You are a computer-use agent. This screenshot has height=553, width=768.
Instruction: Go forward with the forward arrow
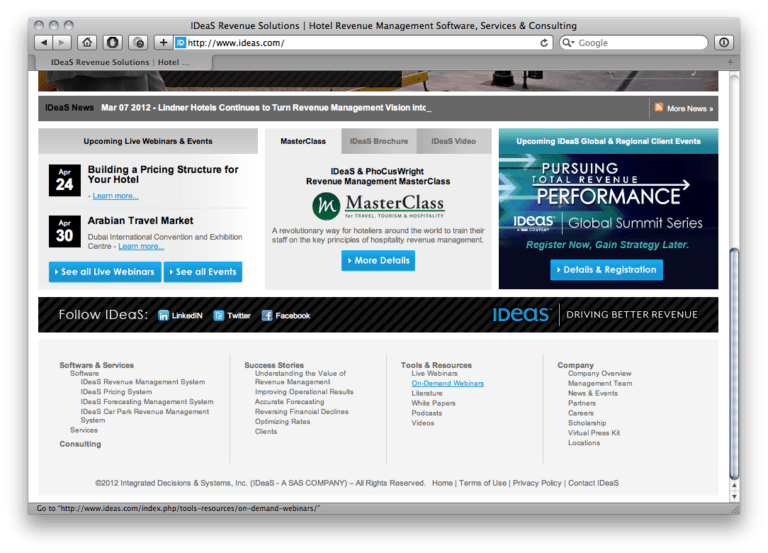coord(62,43)
